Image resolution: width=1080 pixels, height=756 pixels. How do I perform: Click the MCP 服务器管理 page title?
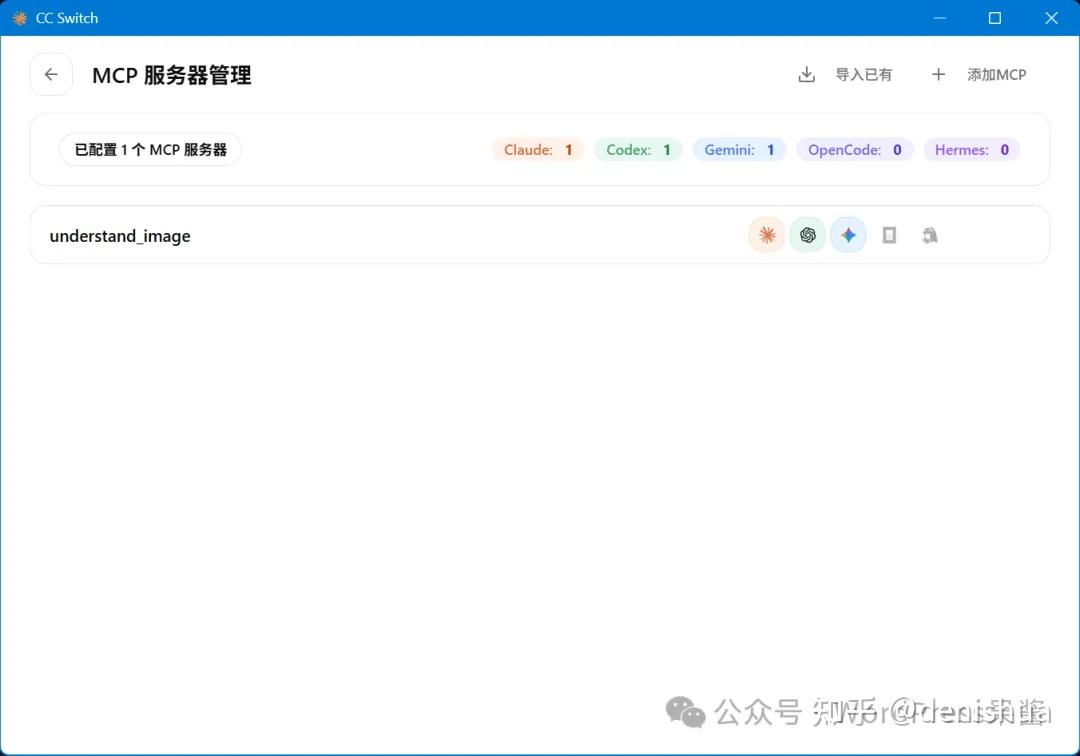click(x=172, y=75)
